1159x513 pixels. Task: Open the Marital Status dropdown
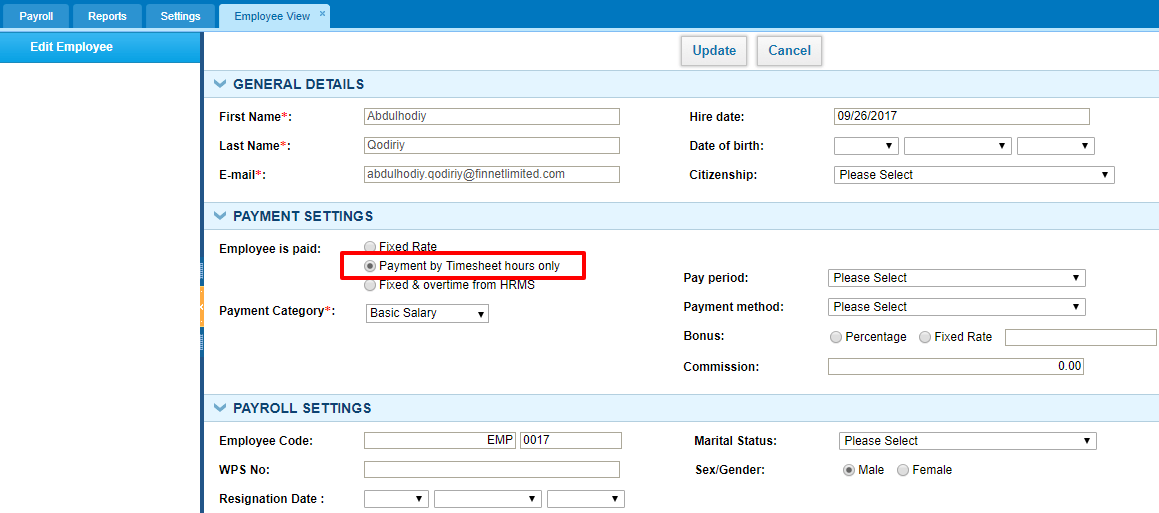point(968,441)
